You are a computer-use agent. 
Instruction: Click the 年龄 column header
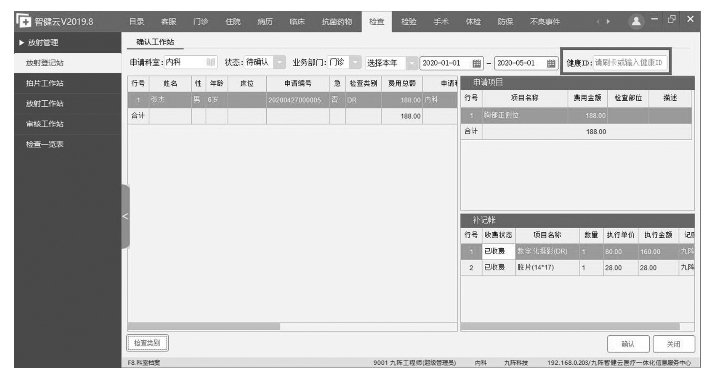(217, 84)
